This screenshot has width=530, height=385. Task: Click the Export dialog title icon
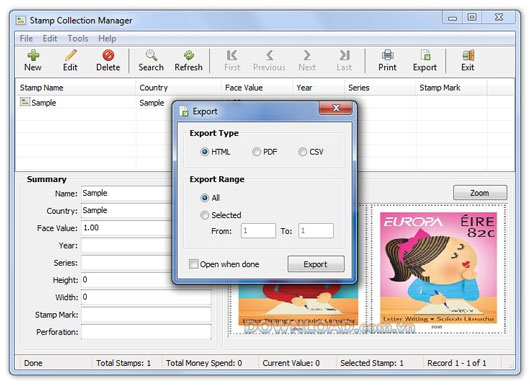coord(184,112)
